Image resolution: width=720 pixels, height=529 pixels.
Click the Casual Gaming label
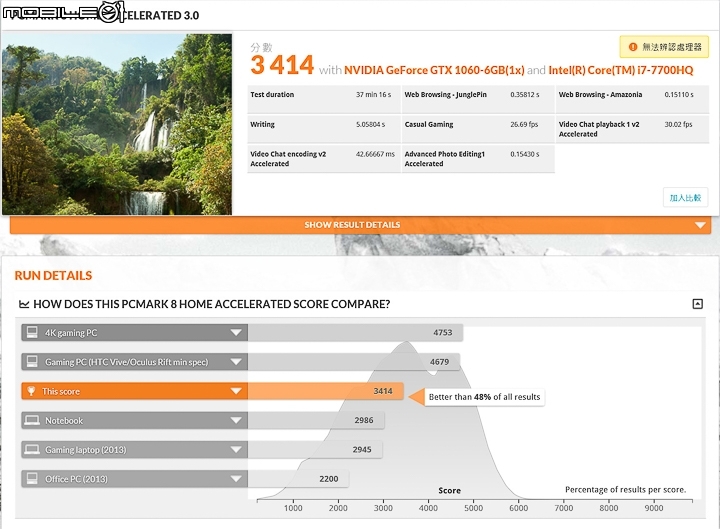429,124
